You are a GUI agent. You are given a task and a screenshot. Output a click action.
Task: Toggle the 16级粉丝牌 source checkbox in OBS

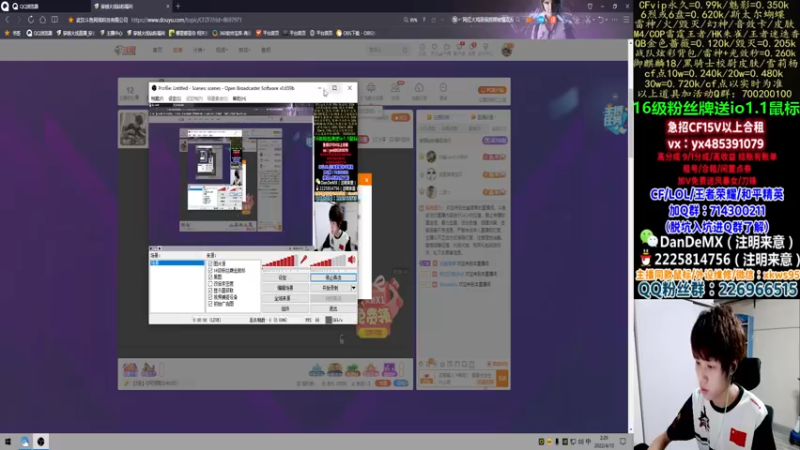pyautogui.click(x=210, y=270)
